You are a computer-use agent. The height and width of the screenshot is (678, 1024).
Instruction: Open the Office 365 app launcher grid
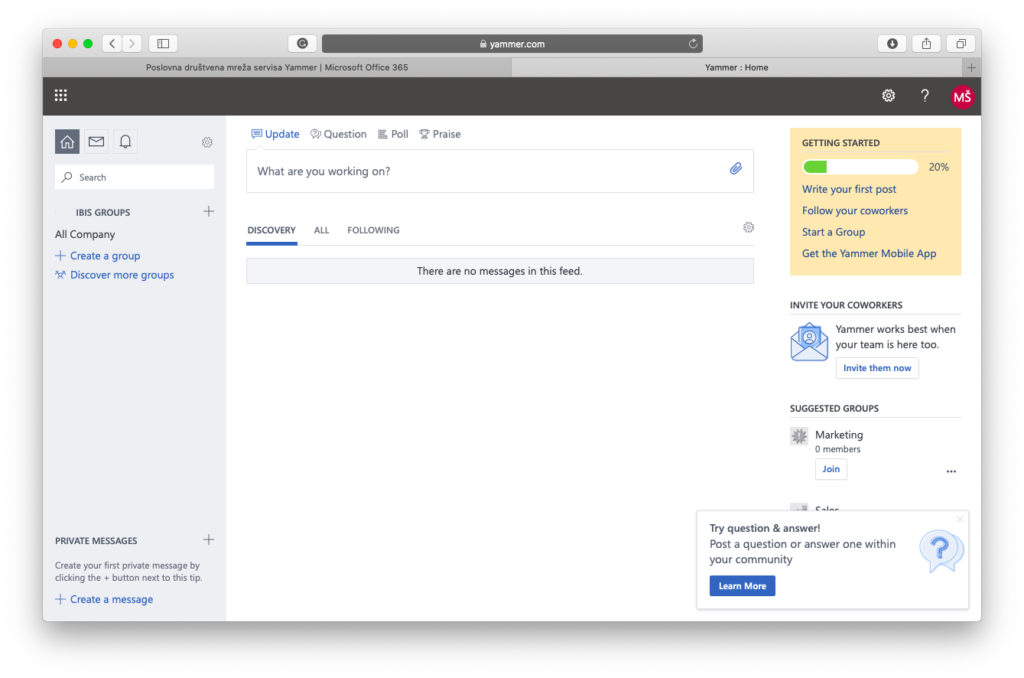coord(61,96)
